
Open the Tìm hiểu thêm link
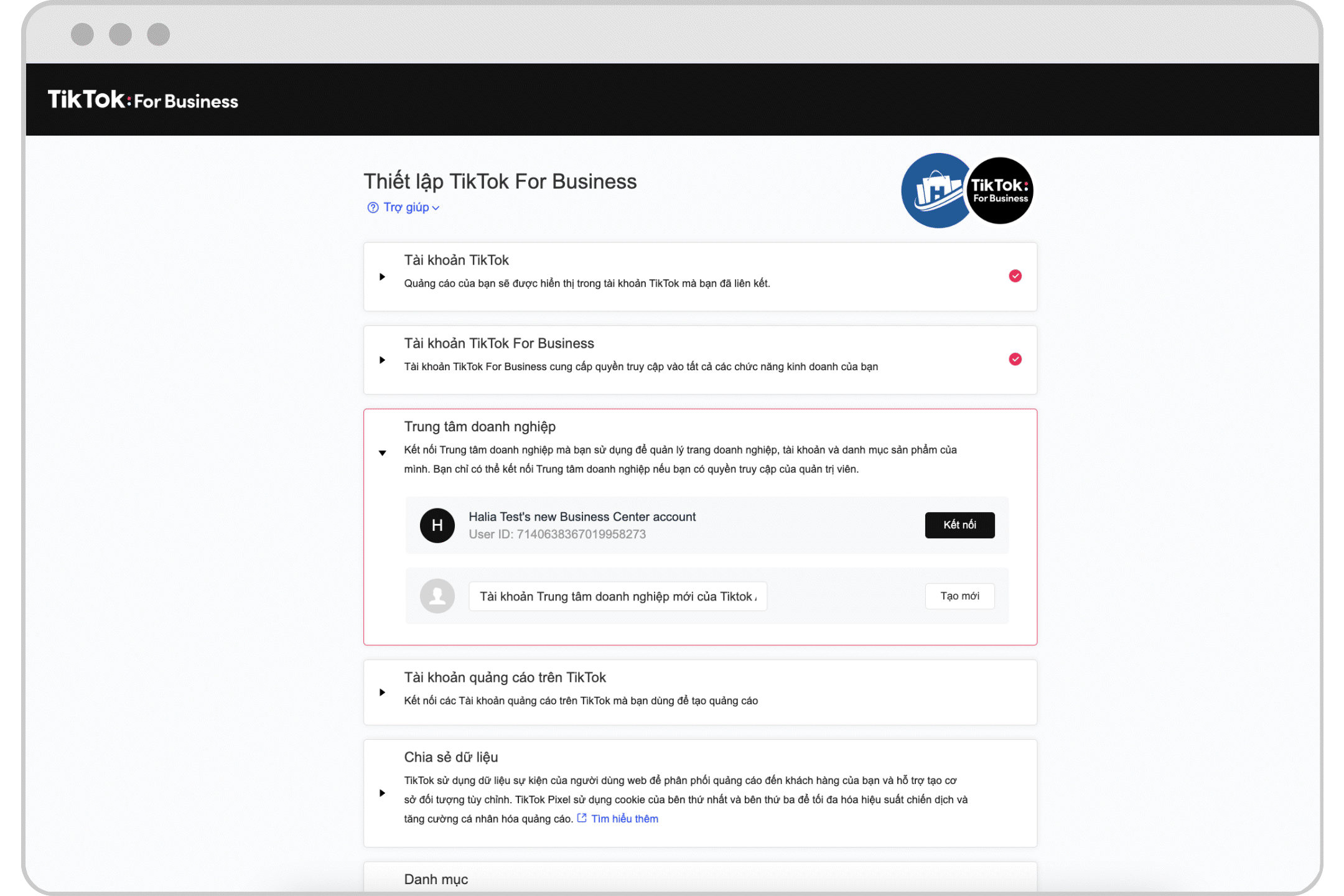[x=624, y=819]
